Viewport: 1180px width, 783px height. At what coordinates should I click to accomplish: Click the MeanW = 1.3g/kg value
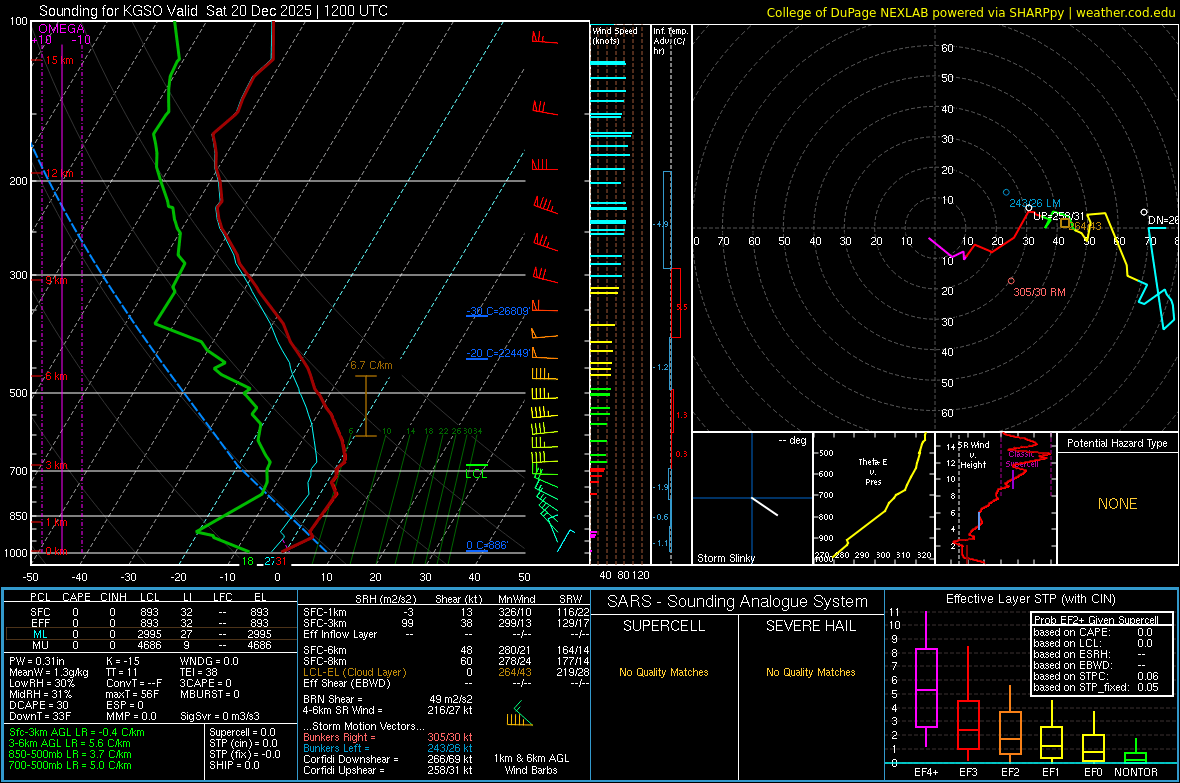[49, 672]
